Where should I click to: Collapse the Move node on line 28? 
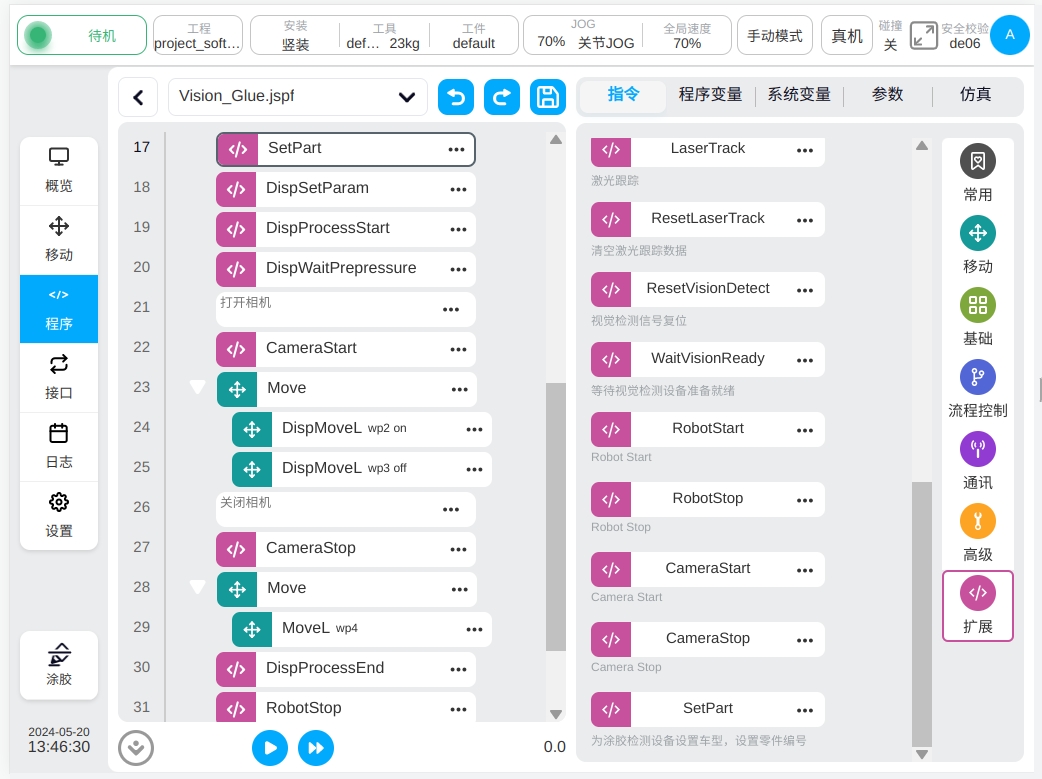[198, 588]
